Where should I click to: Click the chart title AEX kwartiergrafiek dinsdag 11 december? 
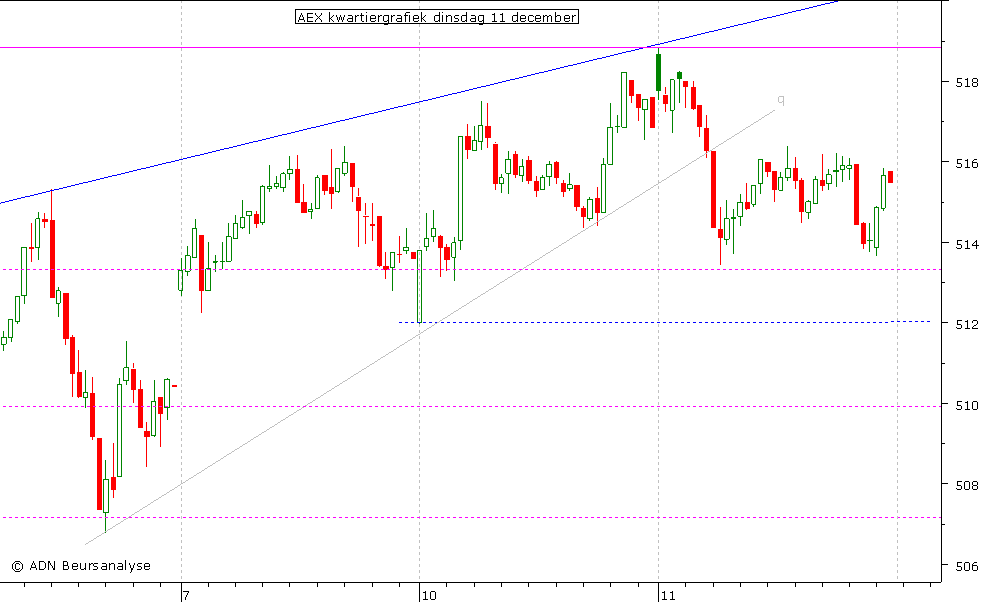[437, 17]
